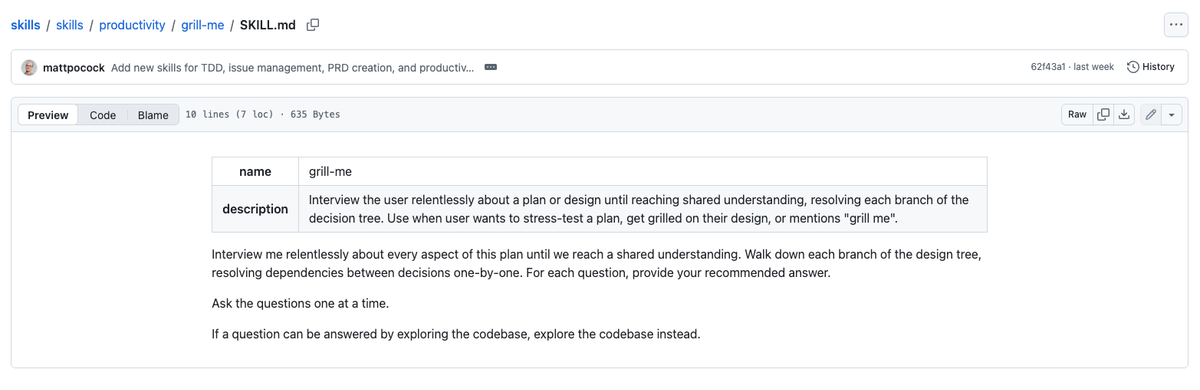The image size is (1200, 390).
Task: Open the file History
Action: pyautogui.click(x=1150, y=67)
